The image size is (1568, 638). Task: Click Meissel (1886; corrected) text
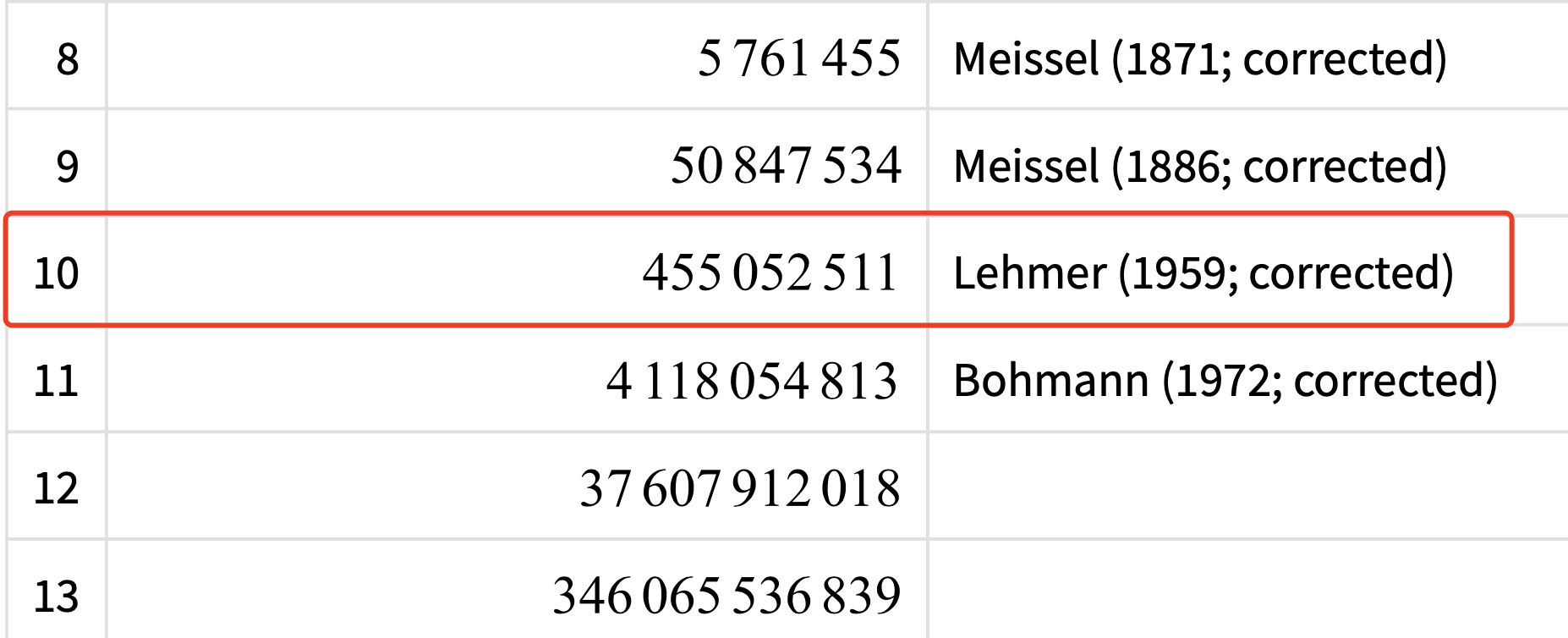[x=1200, y=166]
